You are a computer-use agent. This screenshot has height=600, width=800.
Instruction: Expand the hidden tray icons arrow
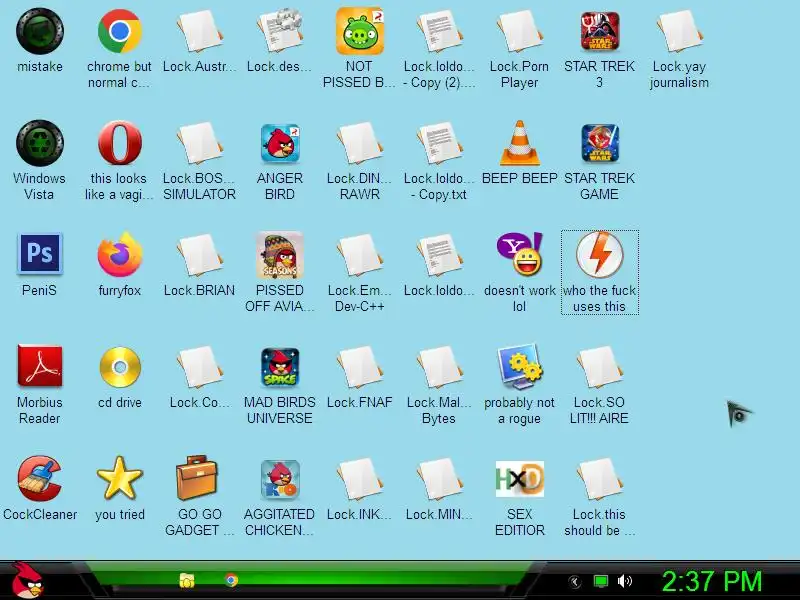[x=575, y=581]
